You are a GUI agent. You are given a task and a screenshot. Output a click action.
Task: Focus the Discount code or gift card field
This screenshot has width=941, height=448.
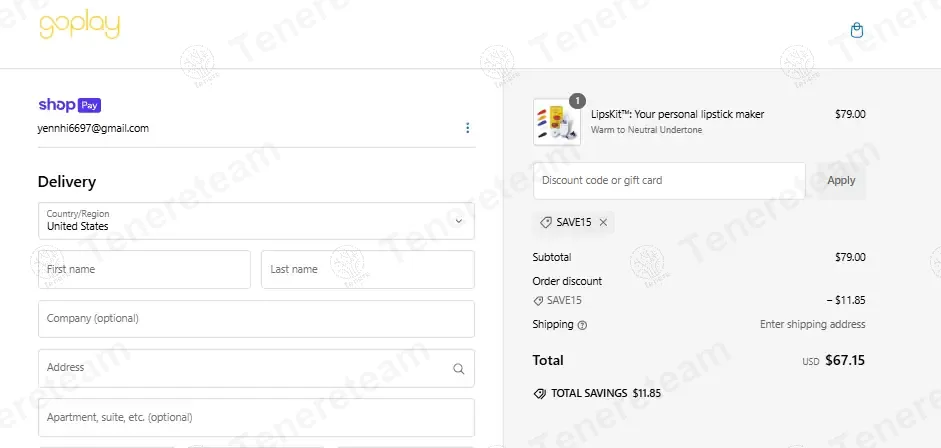point(669,181)
